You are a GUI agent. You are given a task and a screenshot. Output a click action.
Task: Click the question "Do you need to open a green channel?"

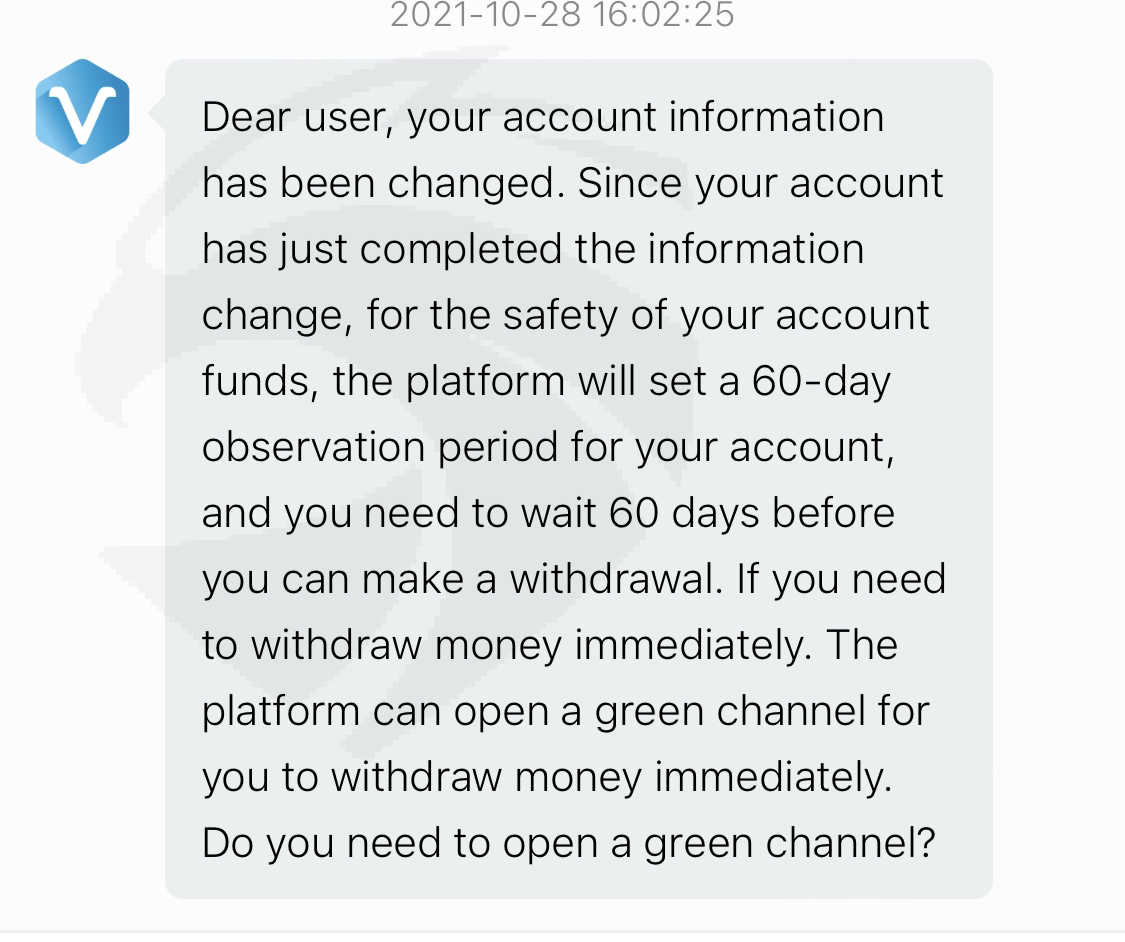click(x=568, y=844)
